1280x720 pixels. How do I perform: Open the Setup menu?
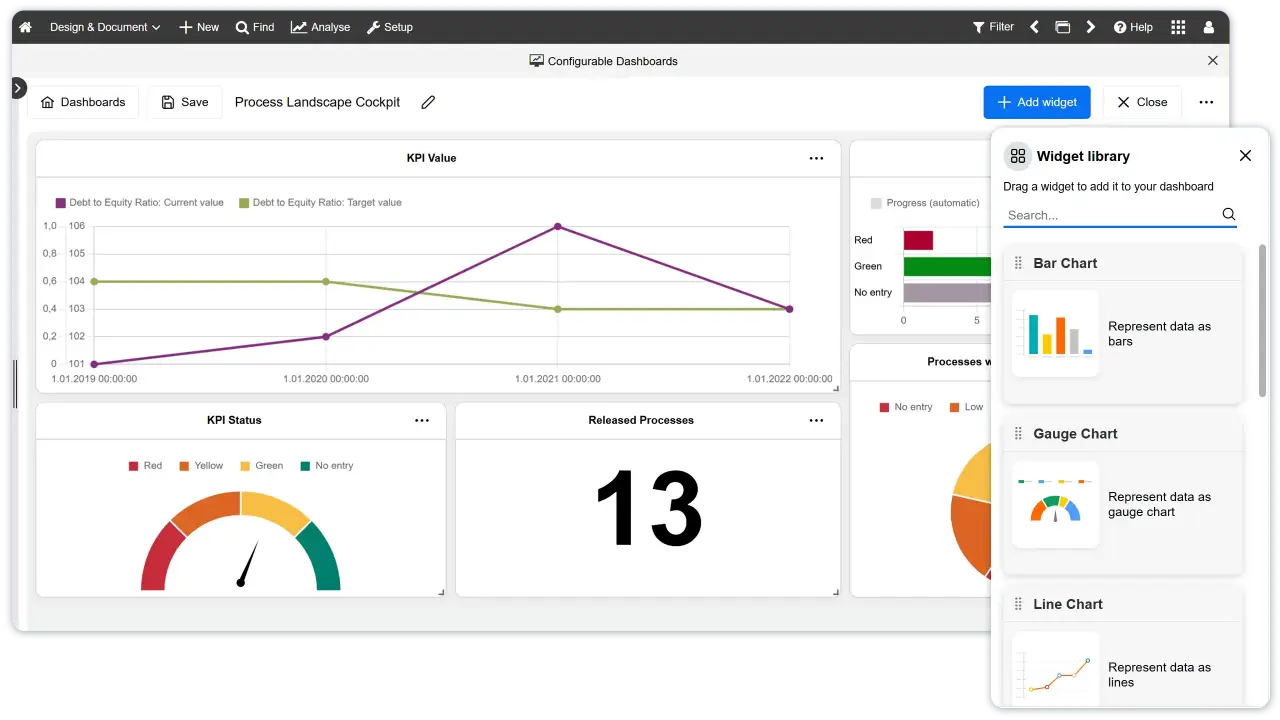(x=389, y=27)
